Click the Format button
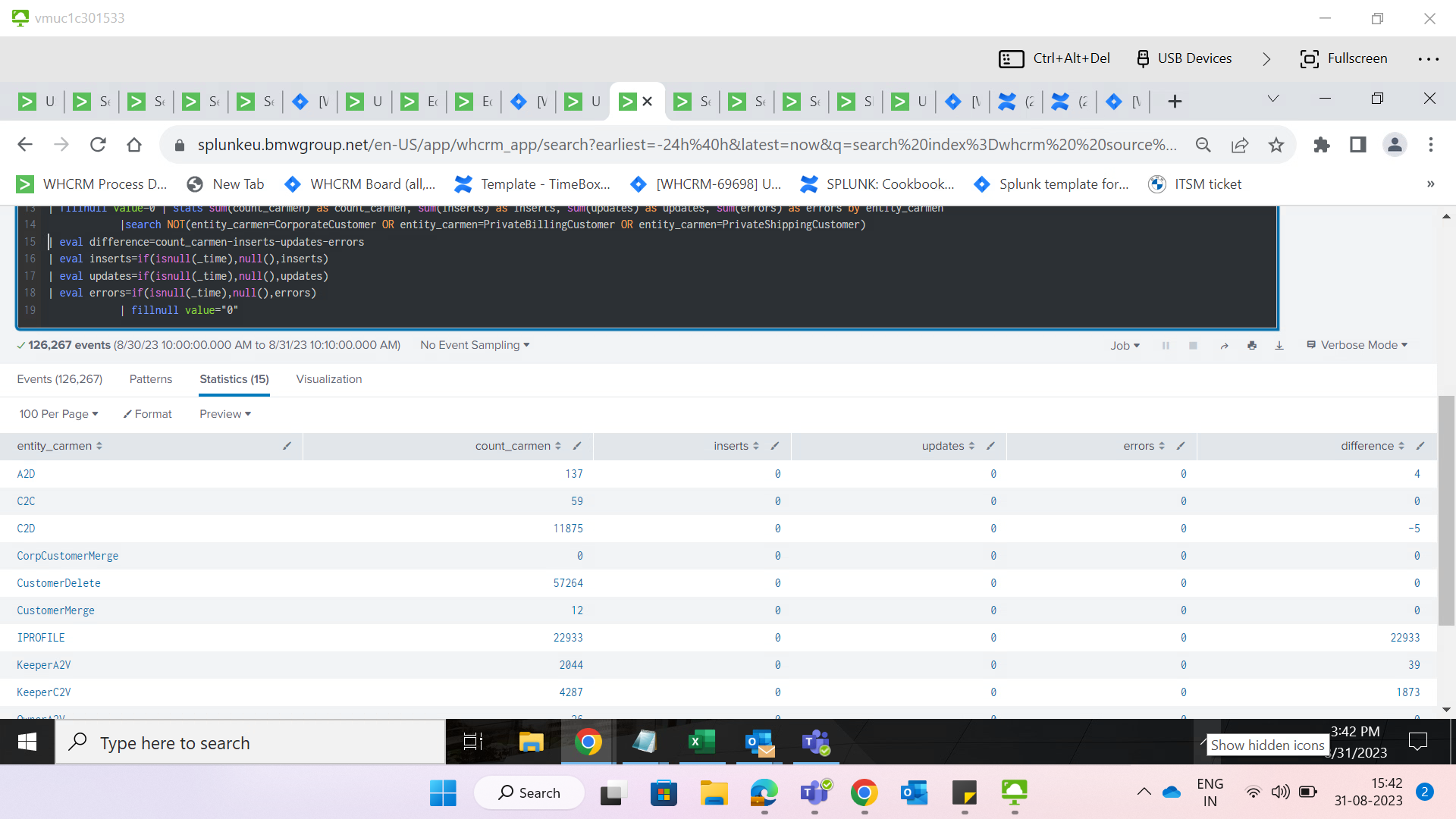Viewport: 1456px width, 819px height. (148, 414)
